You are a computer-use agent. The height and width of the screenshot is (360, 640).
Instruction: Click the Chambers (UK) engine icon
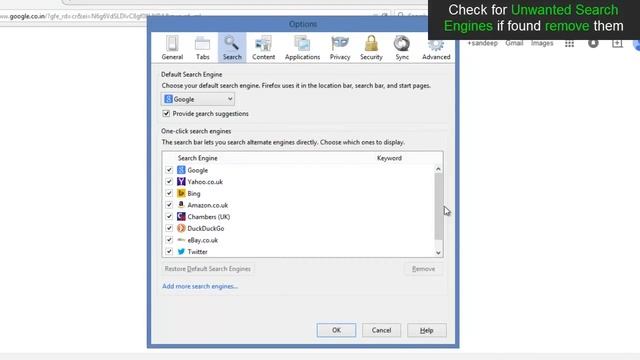coord(181,216)
